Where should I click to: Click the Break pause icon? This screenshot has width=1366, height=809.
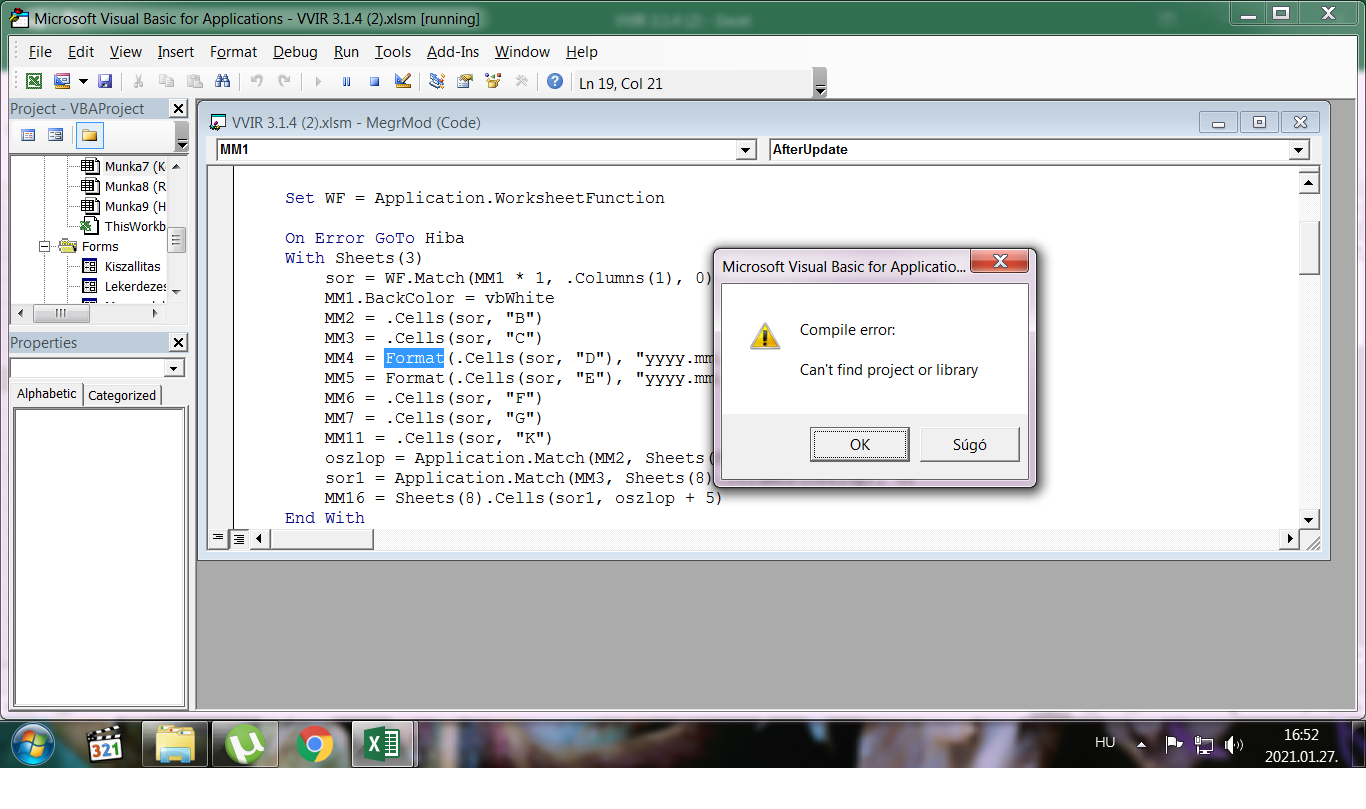(346, 82)
